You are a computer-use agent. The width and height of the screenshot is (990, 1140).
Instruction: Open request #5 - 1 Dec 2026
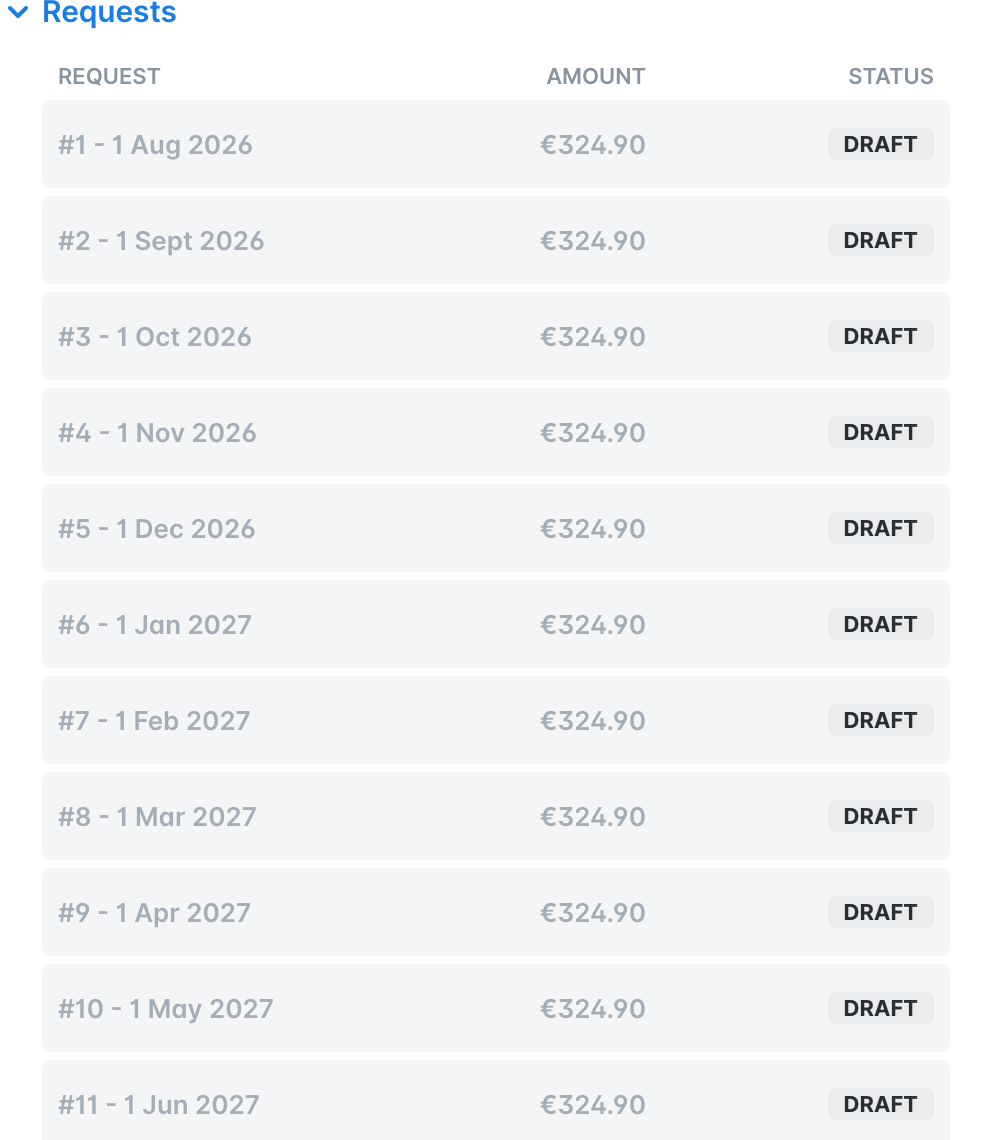coord(496,528)
